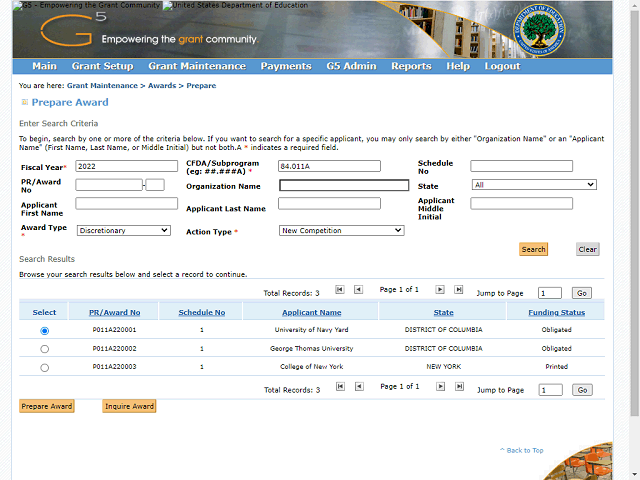Viewport: 640px width, 480px height.
Task: Focus the PR/Award No suffix field
Action: point(155,185)
